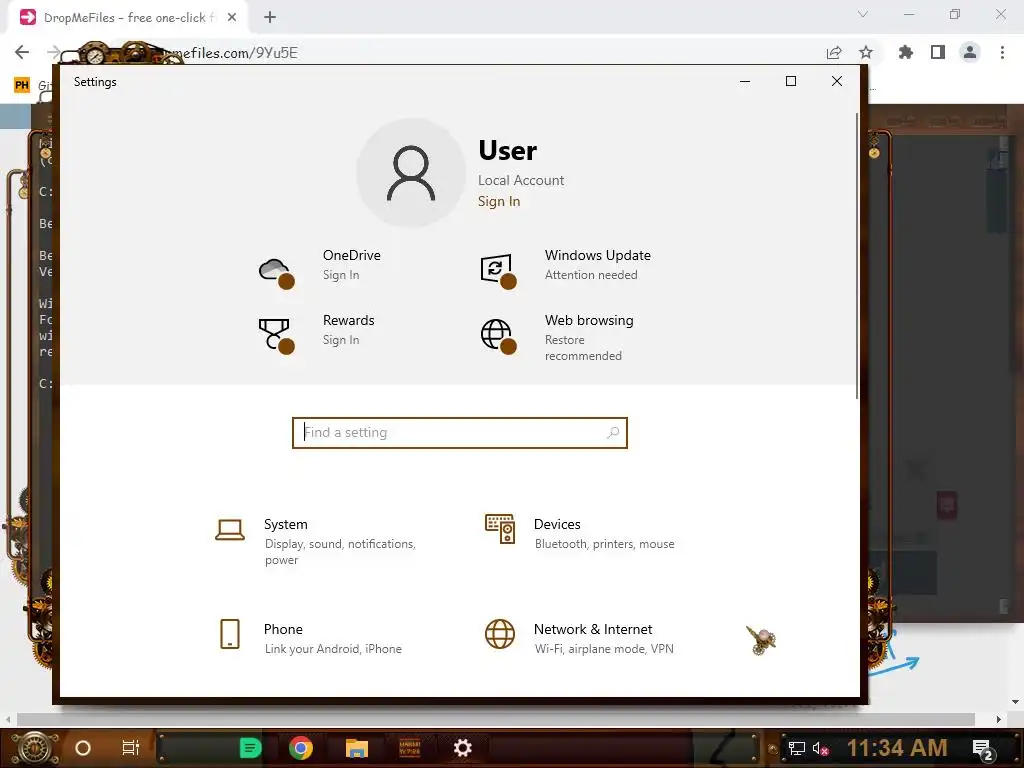Click the User avatar picture

(x=411, y=172)
